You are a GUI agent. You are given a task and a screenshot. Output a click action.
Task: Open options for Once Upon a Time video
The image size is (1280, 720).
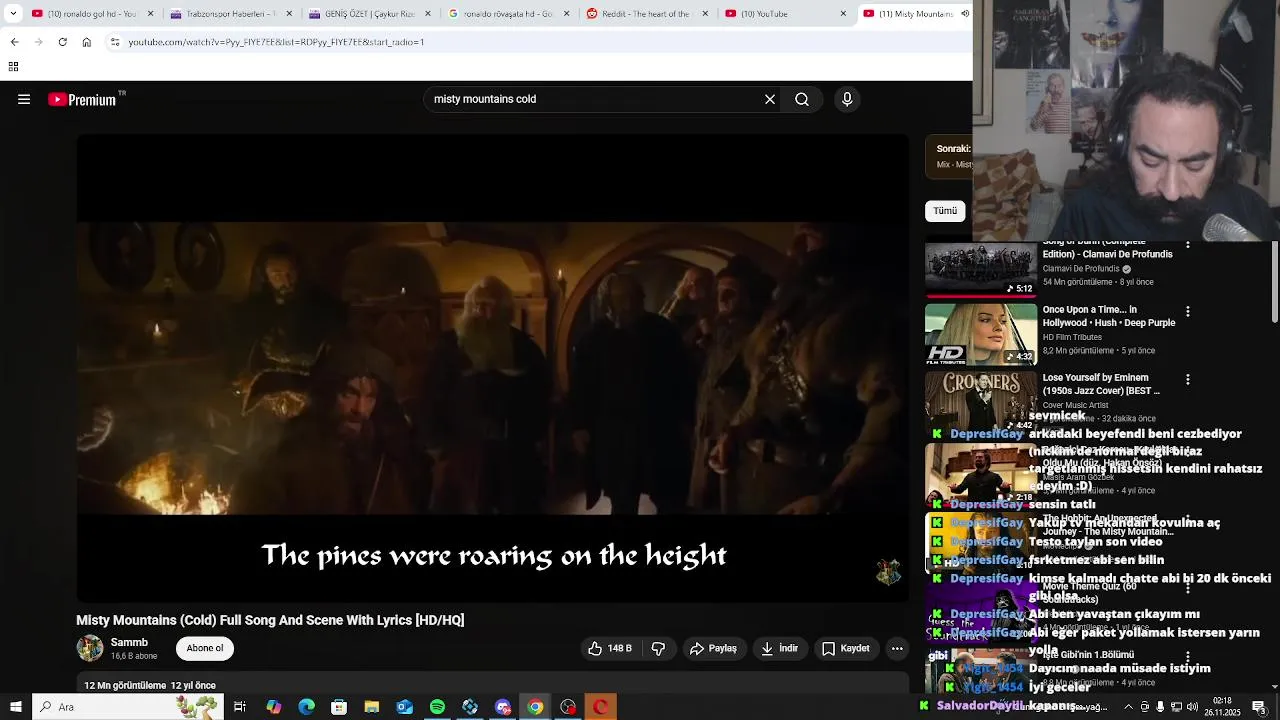1188,312
